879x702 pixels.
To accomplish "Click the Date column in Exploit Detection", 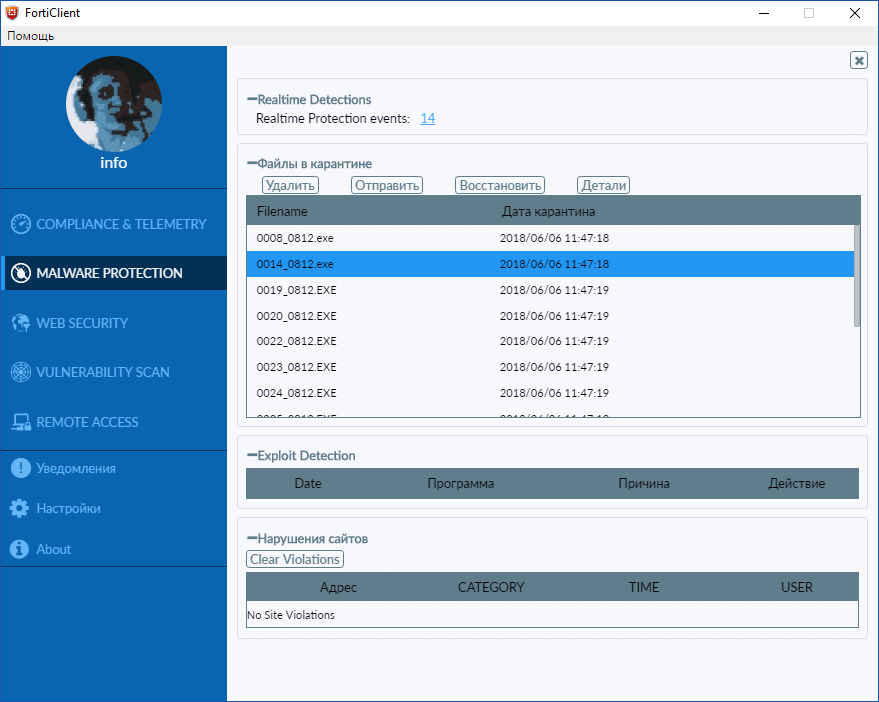I will tap(308, 483).
